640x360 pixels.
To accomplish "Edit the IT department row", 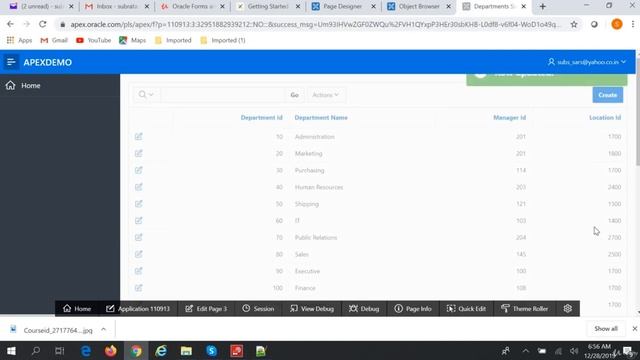I will pos(139,220).
